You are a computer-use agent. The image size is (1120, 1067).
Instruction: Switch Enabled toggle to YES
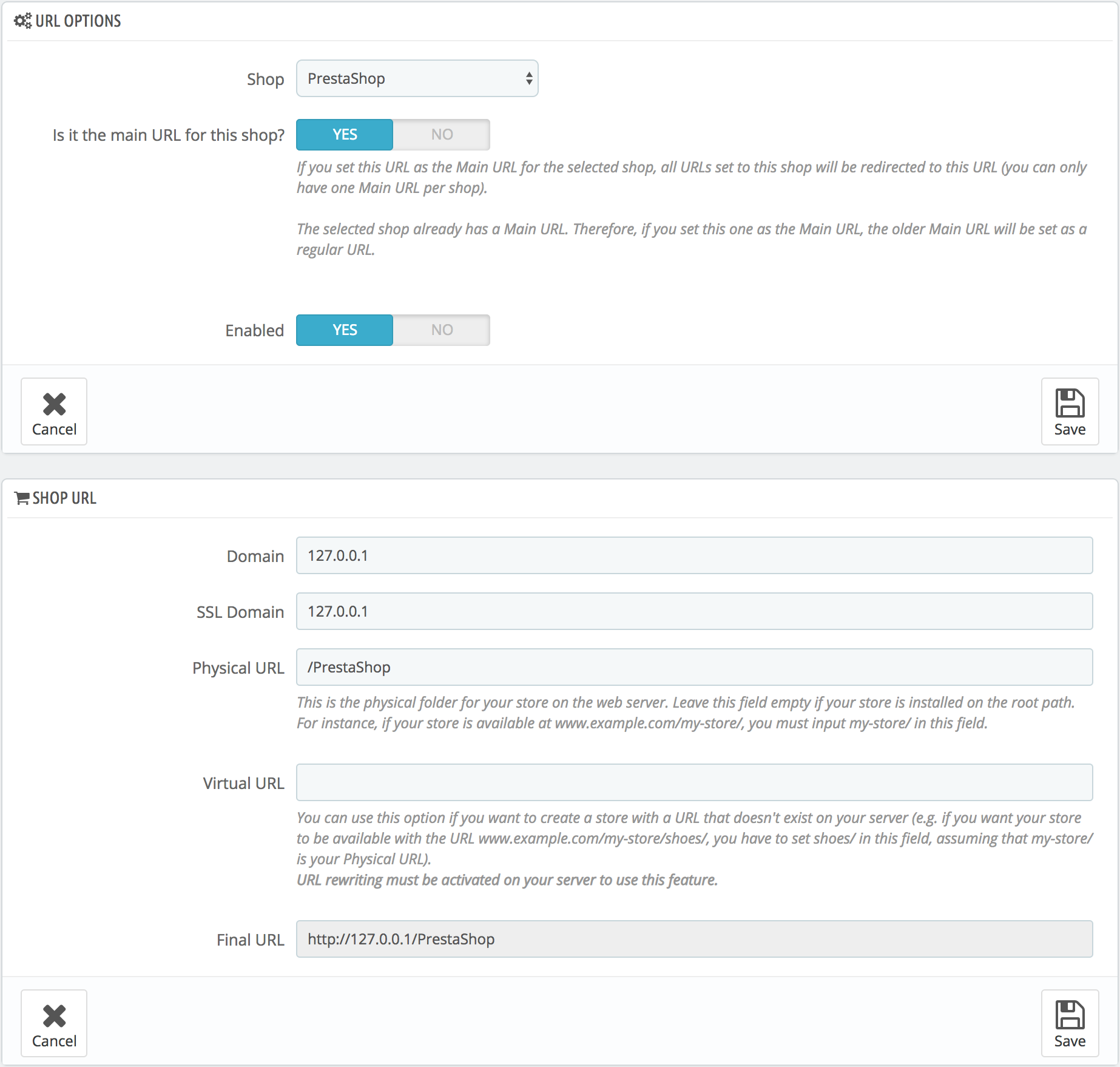click(345, 330)
